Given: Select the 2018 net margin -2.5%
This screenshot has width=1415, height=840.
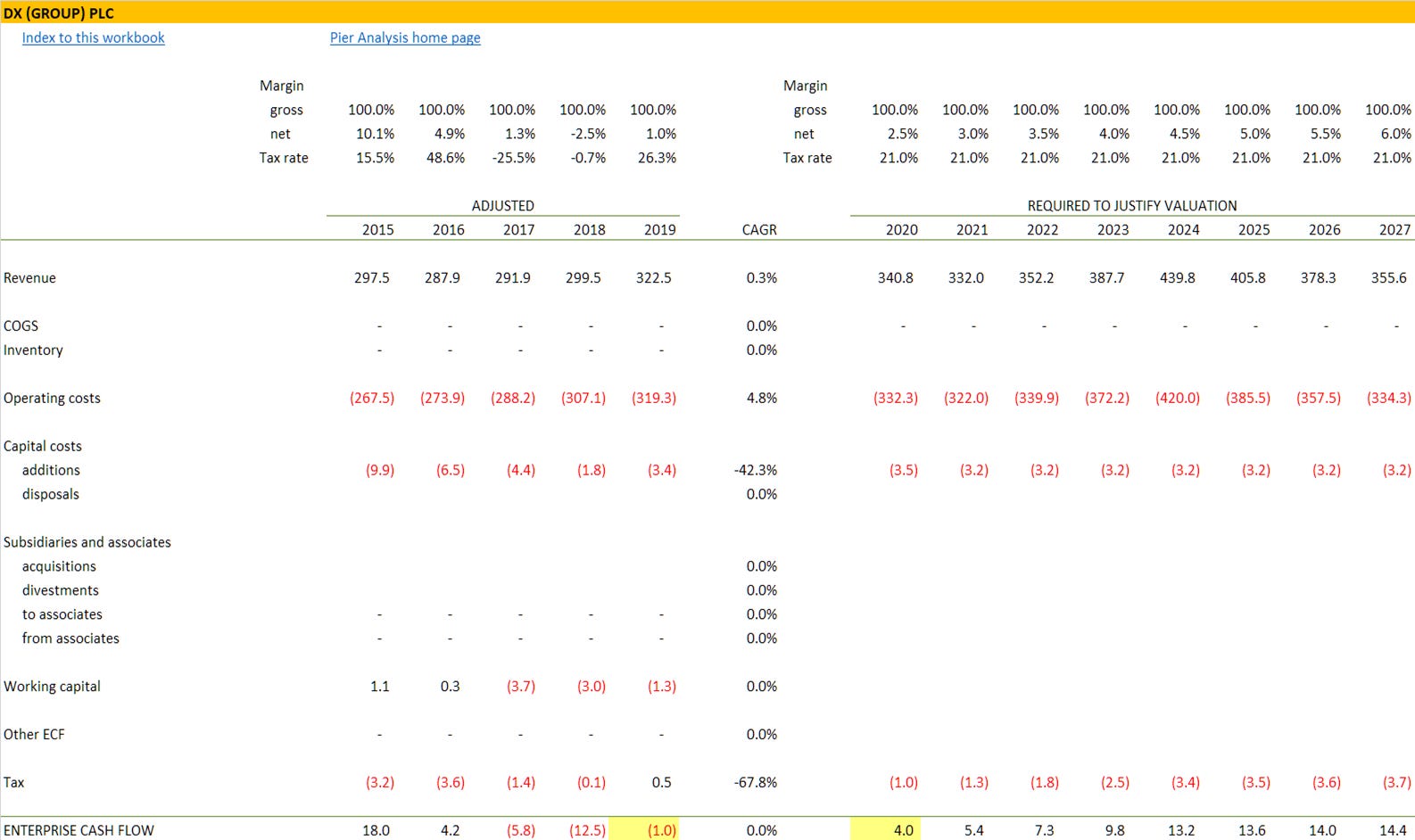Looking at the screenshot, I should point(588,134).
